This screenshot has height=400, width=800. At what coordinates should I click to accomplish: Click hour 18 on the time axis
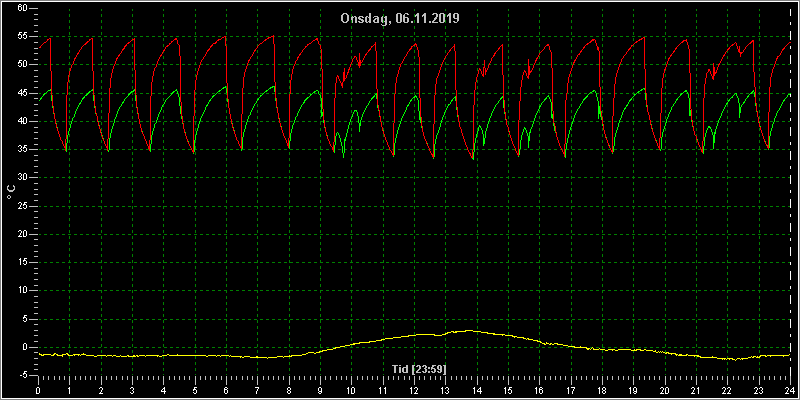coord(602,391)
